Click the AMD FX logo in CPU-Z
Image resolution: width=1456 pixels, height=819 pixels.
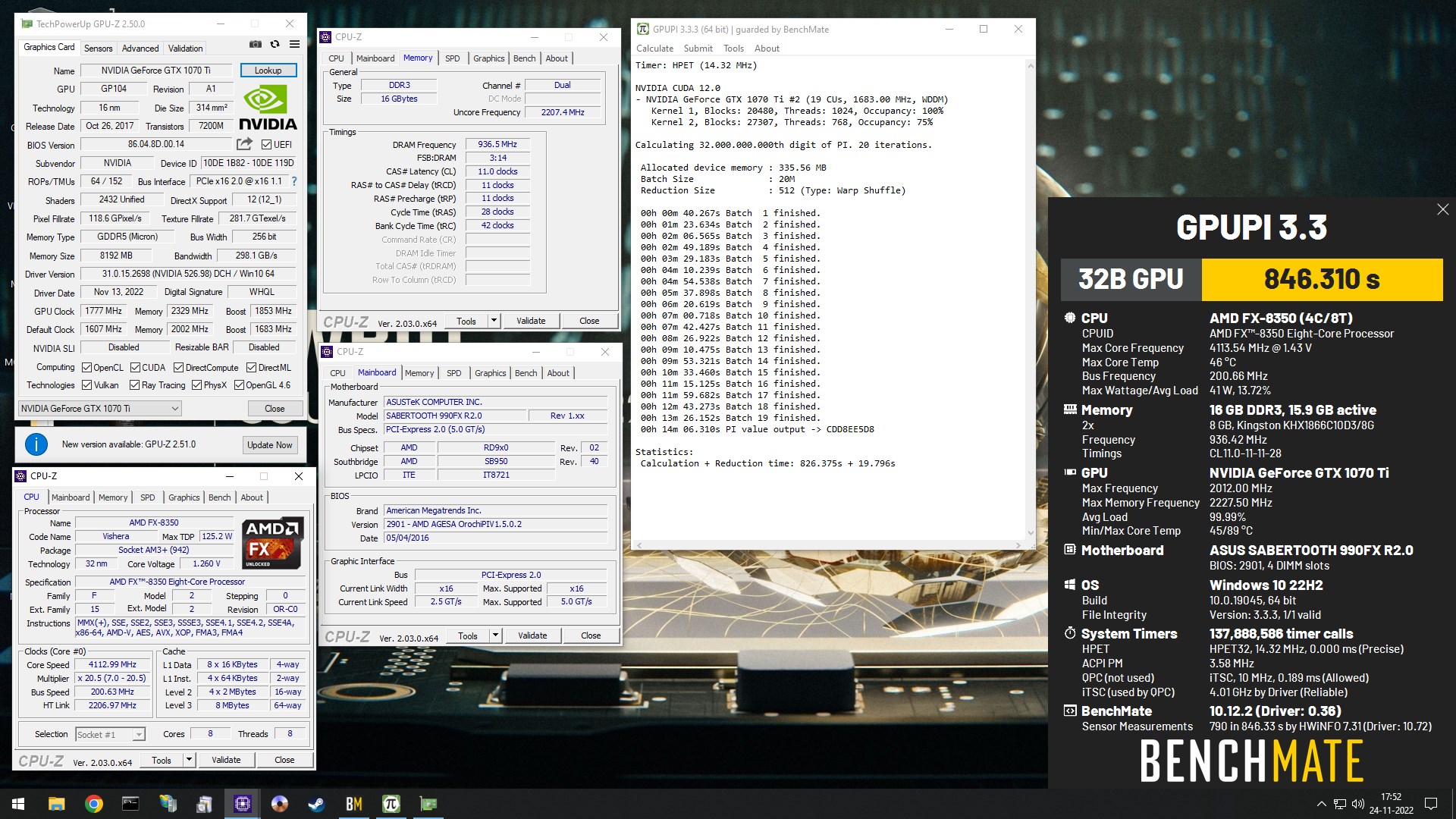click(273, 543)
